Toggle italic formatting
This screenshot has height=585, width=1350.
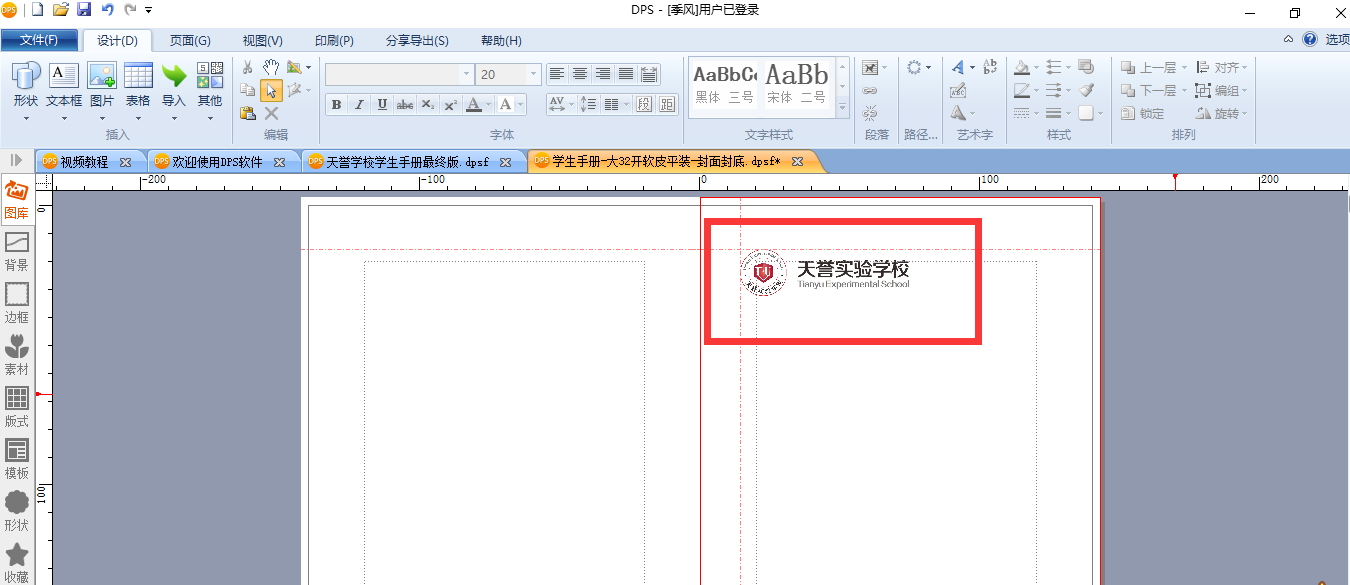pos(359,104)
